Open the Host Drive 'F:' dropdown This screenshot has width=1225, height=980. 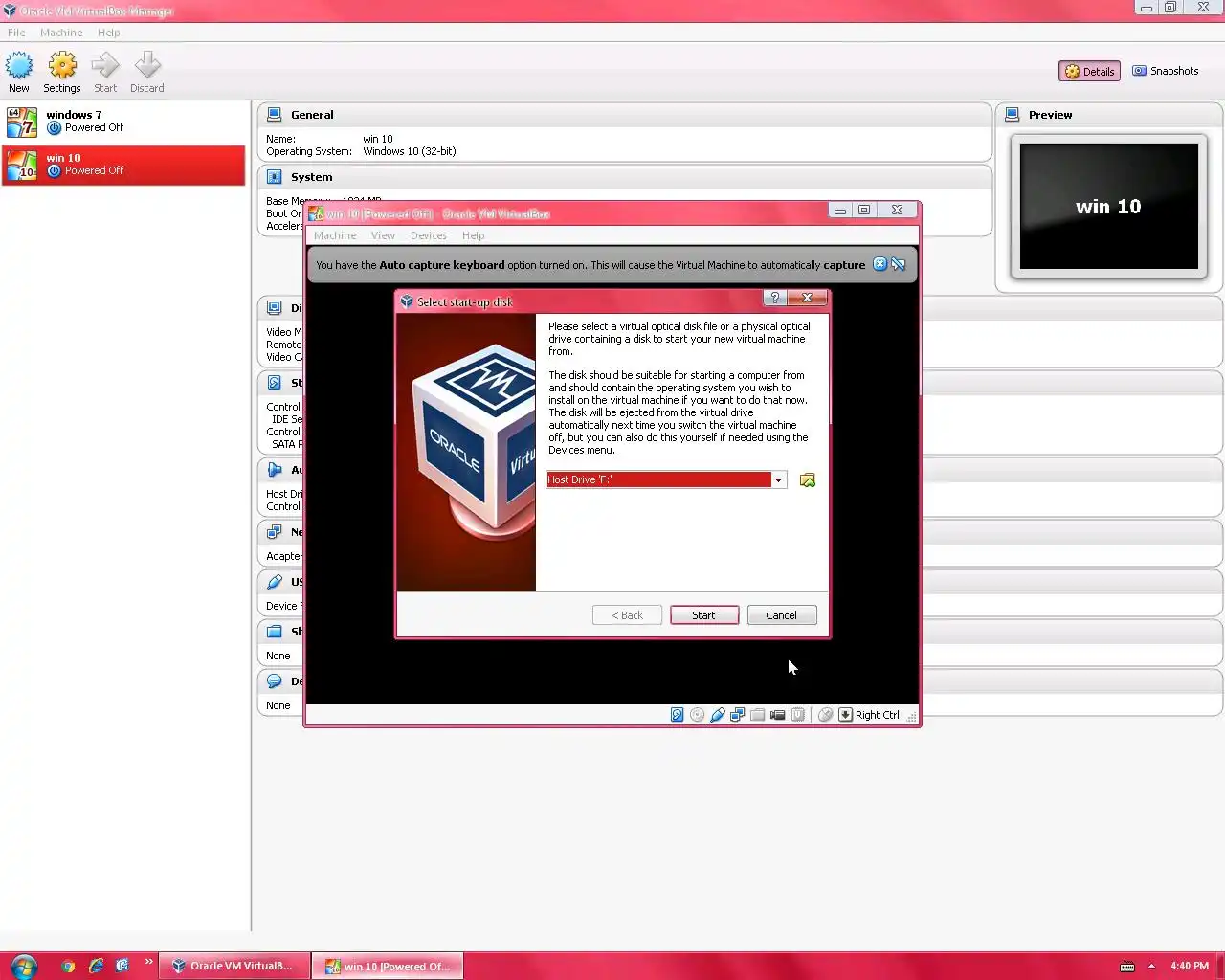(778, 479)
